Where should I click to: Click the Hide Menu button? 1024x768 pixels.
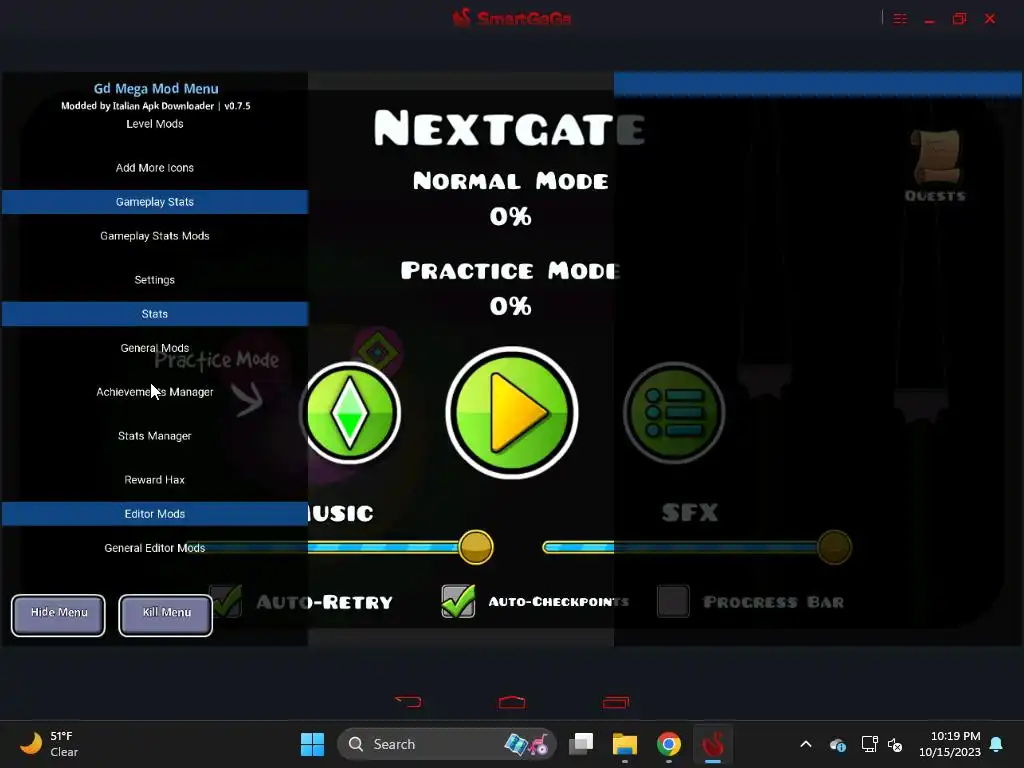click(58, 614)
